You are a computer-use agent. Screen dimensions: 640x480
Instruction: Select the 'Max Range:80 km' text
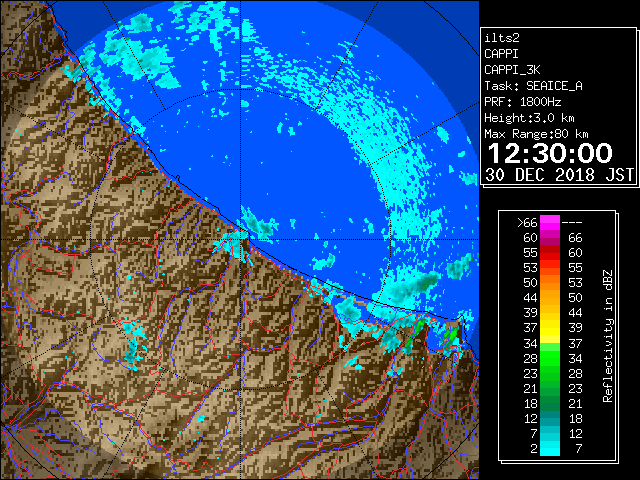pos(536,134)
